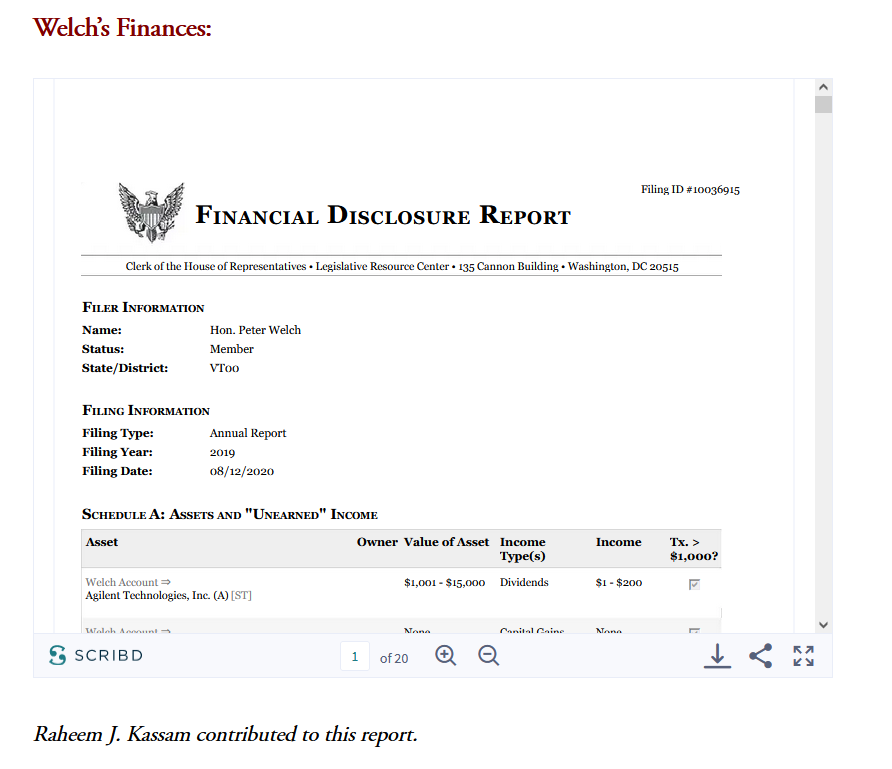Select 'Welch Account' text above Agilent
The width and height of the screenshot is (892, 769).
pyautogui.click(x=122, y=582)
